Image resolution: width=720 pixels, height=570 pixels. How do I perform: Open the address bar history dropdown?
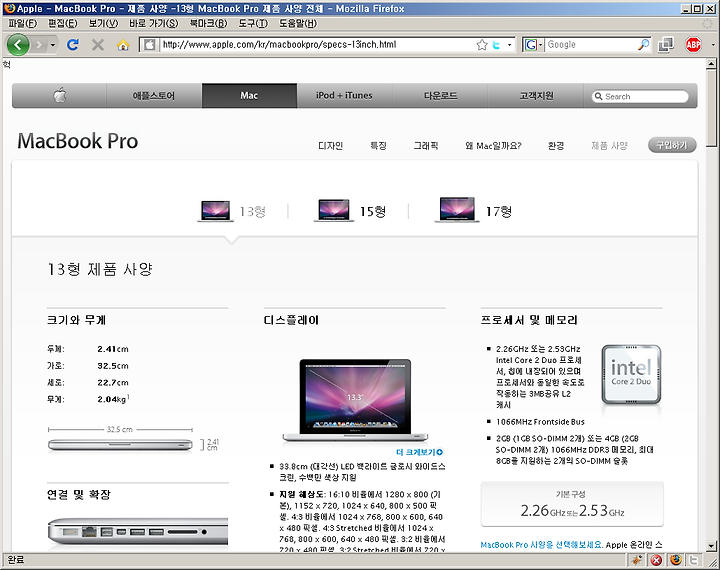[x=509, y=45]
